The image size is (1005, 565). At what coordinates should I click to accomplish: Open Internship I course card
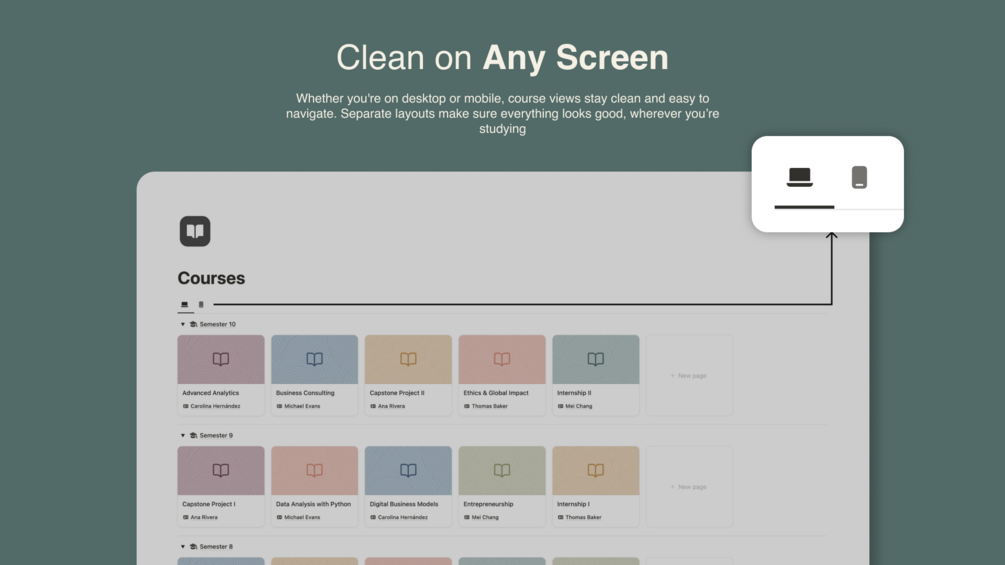point(595,487)
